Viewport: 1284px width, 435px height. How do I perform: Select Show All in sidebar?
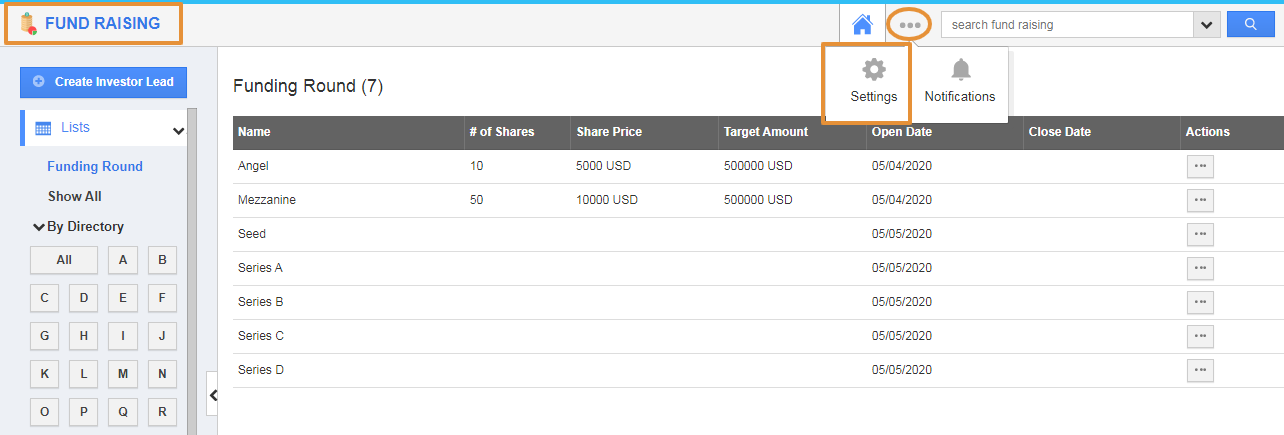tap(75, 197)
